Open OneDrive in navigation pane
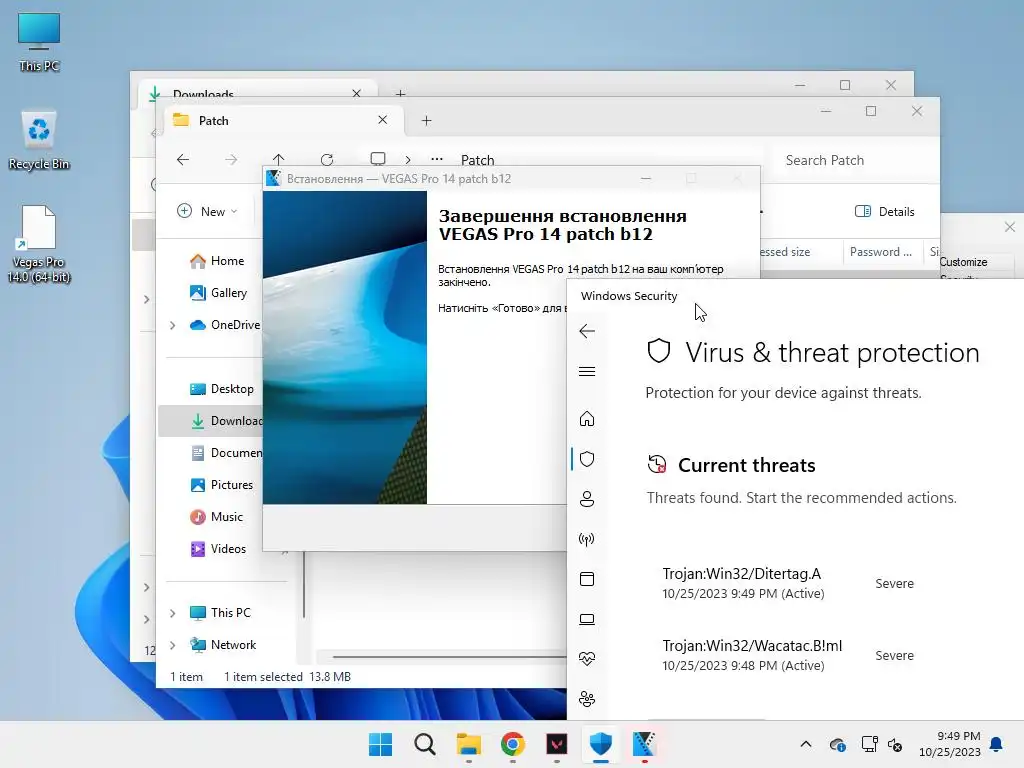Viewport: 1024px width, 768px height. 225,325
